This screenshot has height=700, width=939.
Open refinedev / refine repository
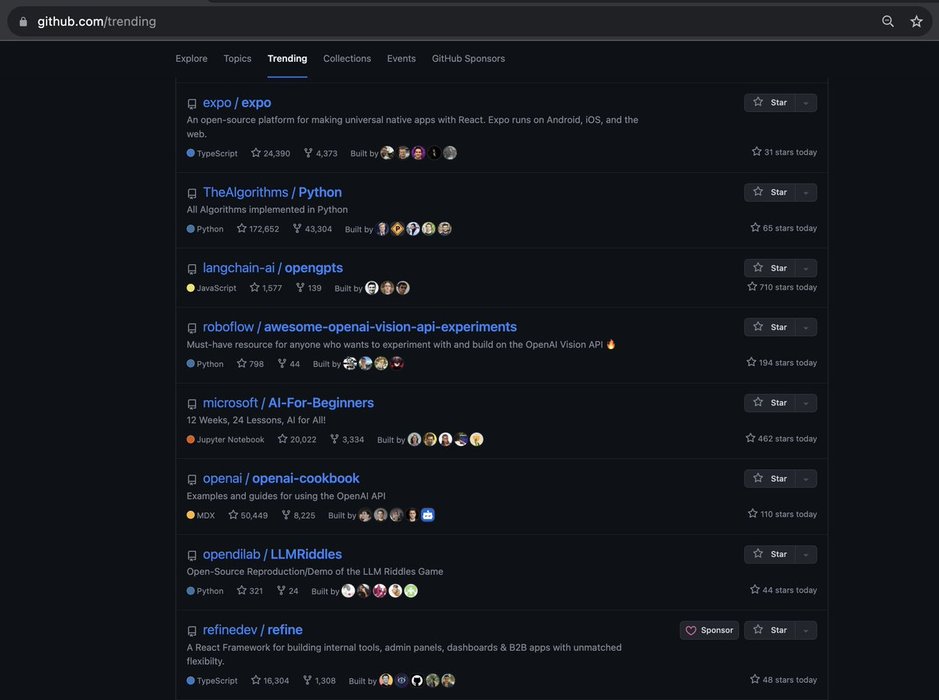(x=253, y=630)
